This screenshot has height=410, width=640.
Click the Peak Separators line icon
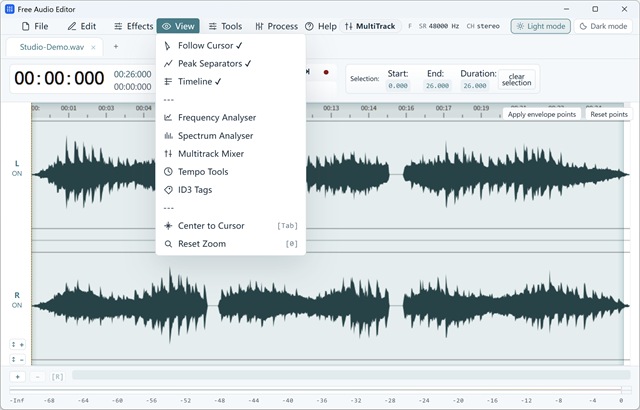(x=168, y=64)
